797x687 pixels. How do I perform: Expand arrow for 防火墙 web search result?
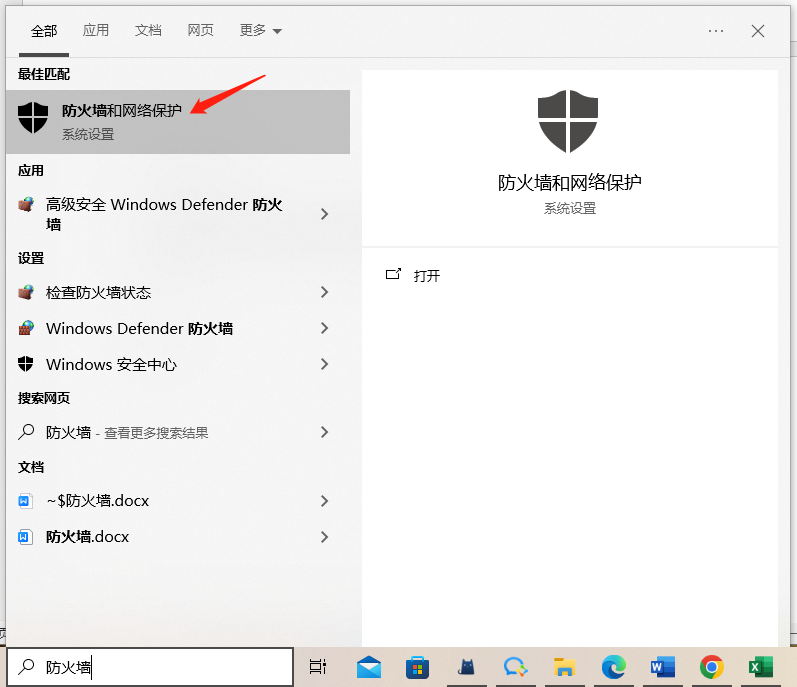(325, 432)
